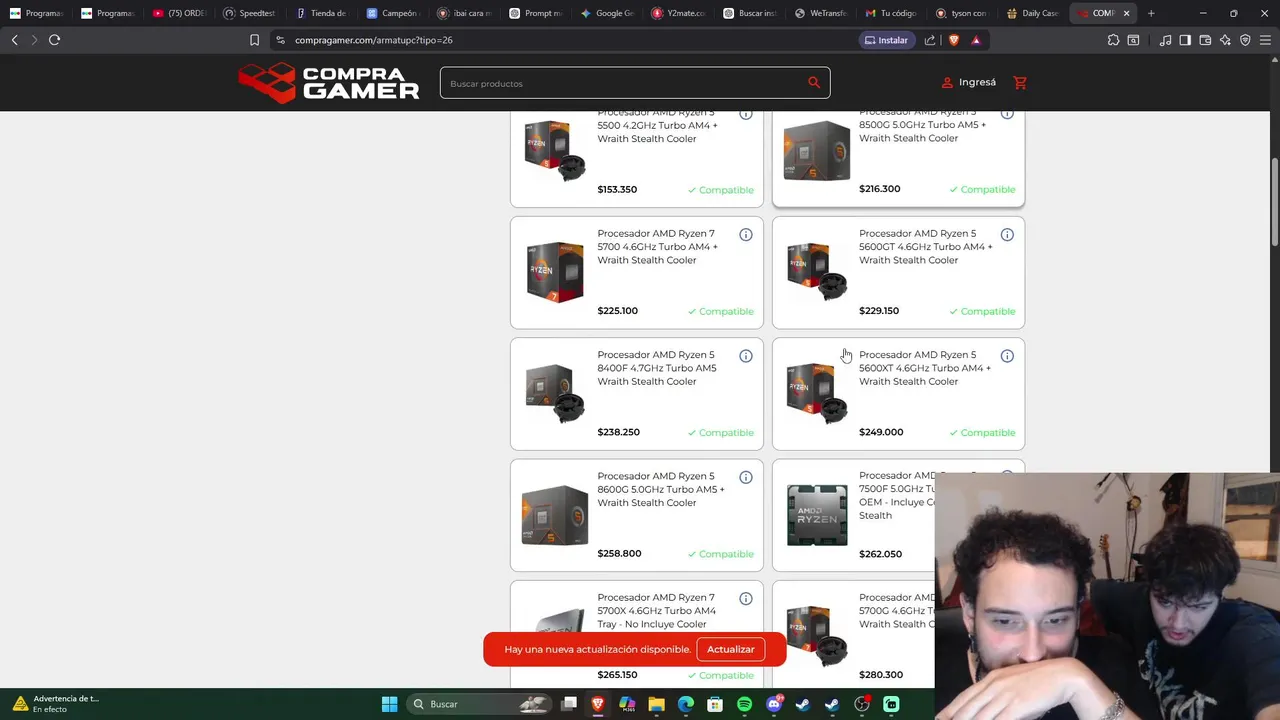
Task: Click the Brave Rewards triangle icon
Action: click(976, 40)
